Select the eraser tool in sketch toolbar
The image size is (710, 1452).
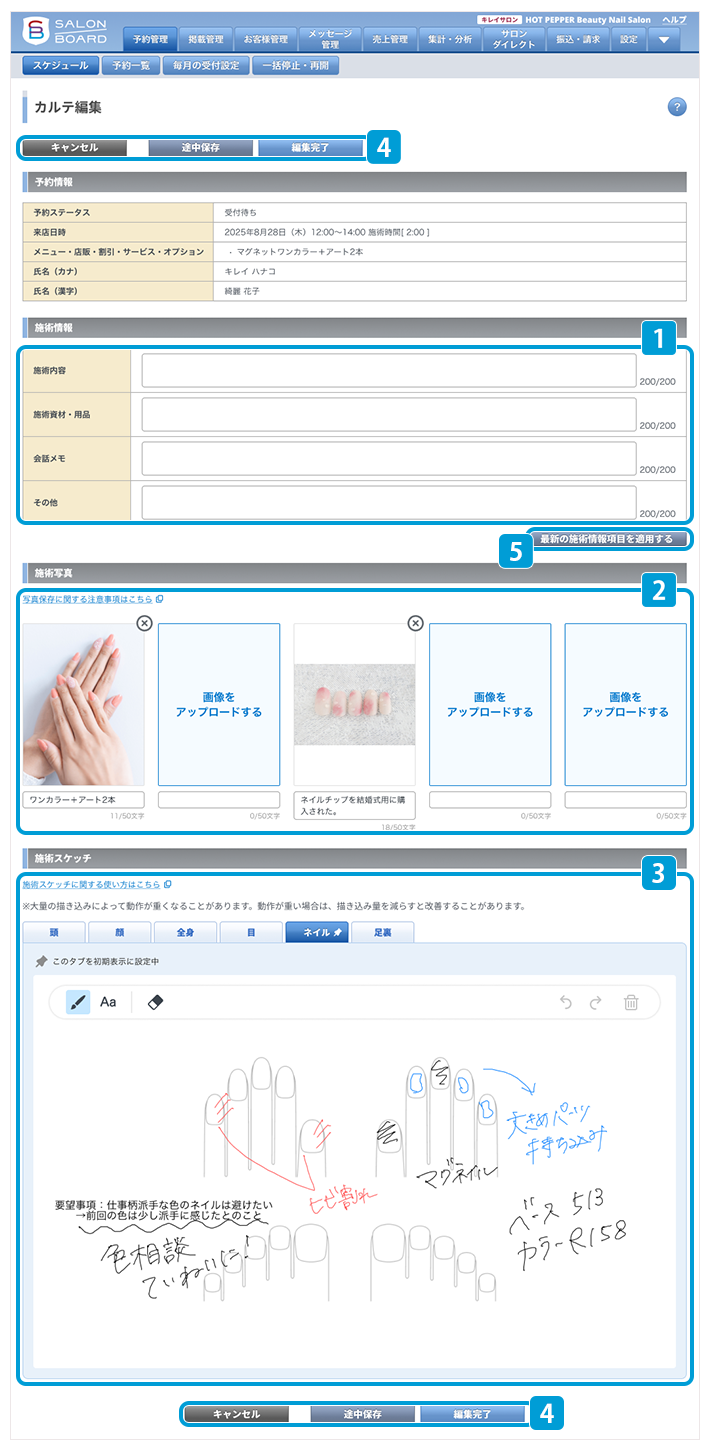point(154,1001)
